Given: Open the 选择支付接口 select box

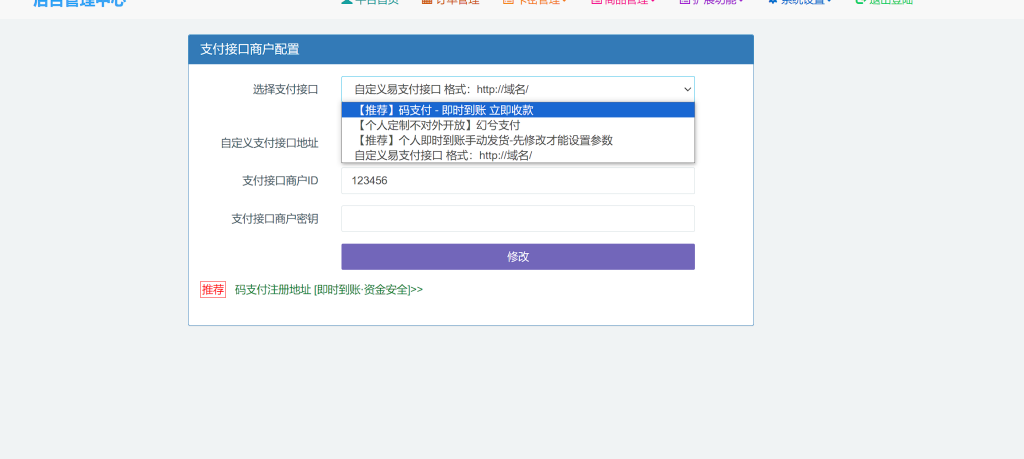Looking at the screenshot, I should pos(517,89).
